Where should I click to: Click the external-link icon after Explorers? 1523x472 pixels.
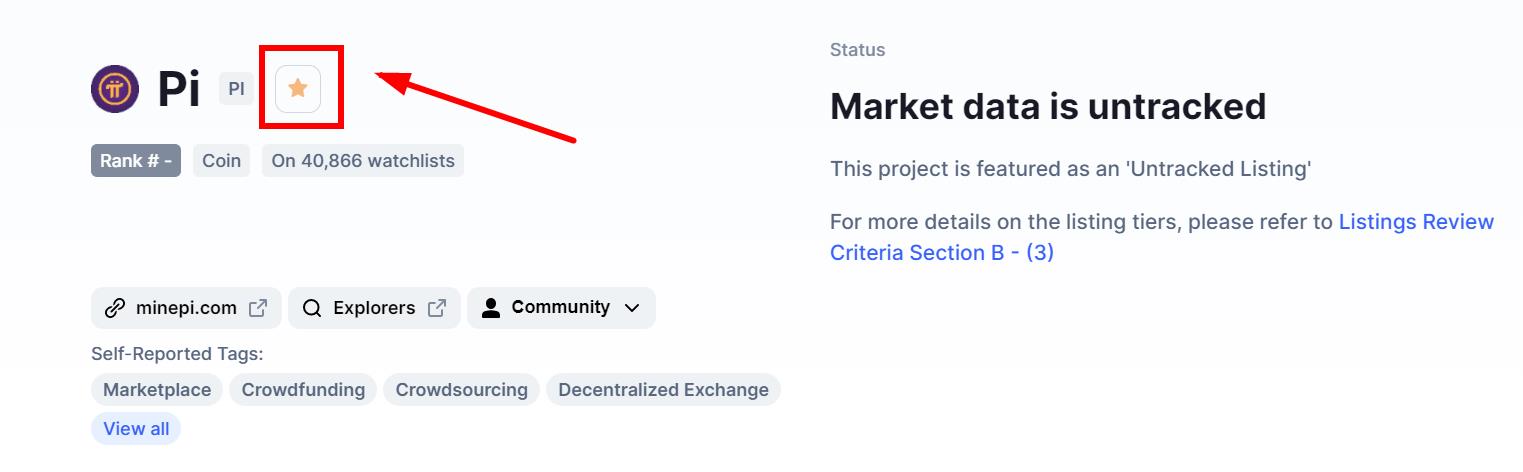click(x=437, y=308)
